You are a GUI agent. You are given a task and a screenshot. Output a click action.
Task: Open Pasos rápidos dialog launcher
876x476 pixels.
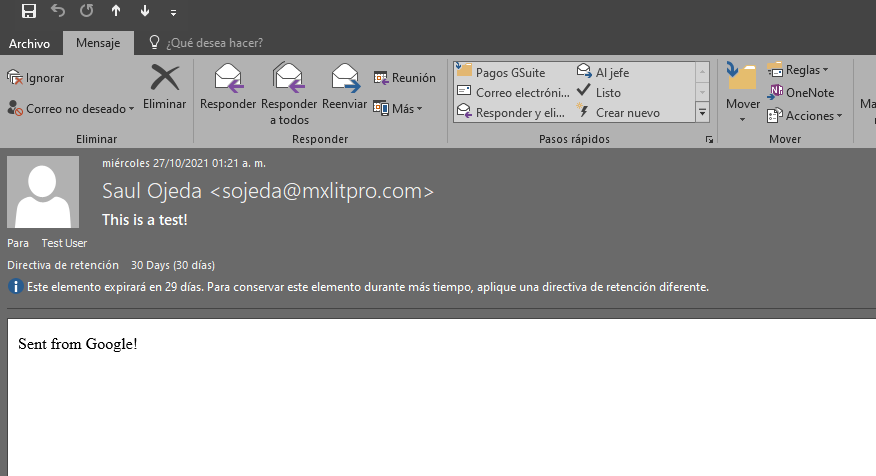coord(709,140)
